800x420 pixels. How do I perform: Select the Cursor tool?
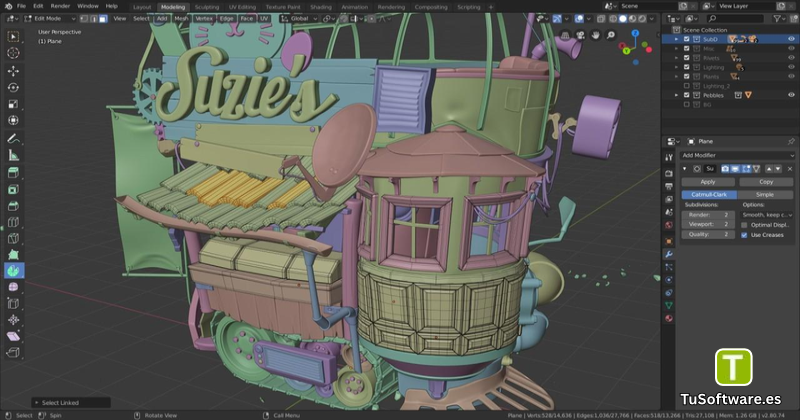click(13, 53)
